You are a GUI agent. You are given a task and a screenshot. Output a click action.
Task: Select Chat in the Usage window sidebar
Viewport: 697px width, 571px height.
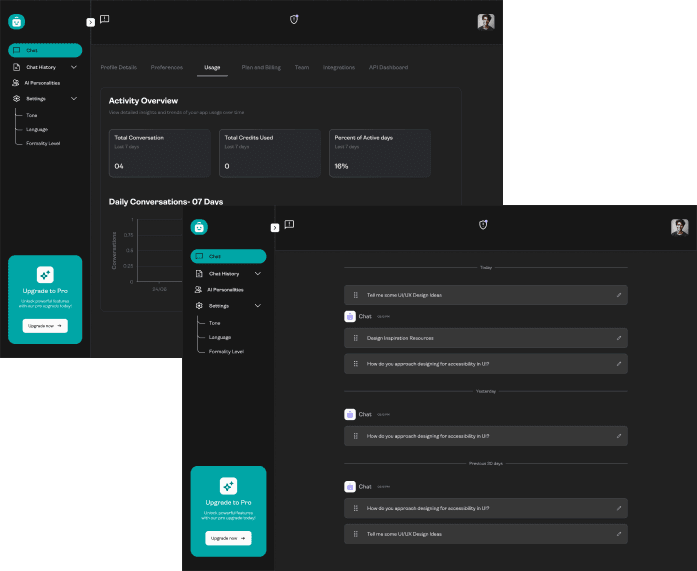coord(45,50)
